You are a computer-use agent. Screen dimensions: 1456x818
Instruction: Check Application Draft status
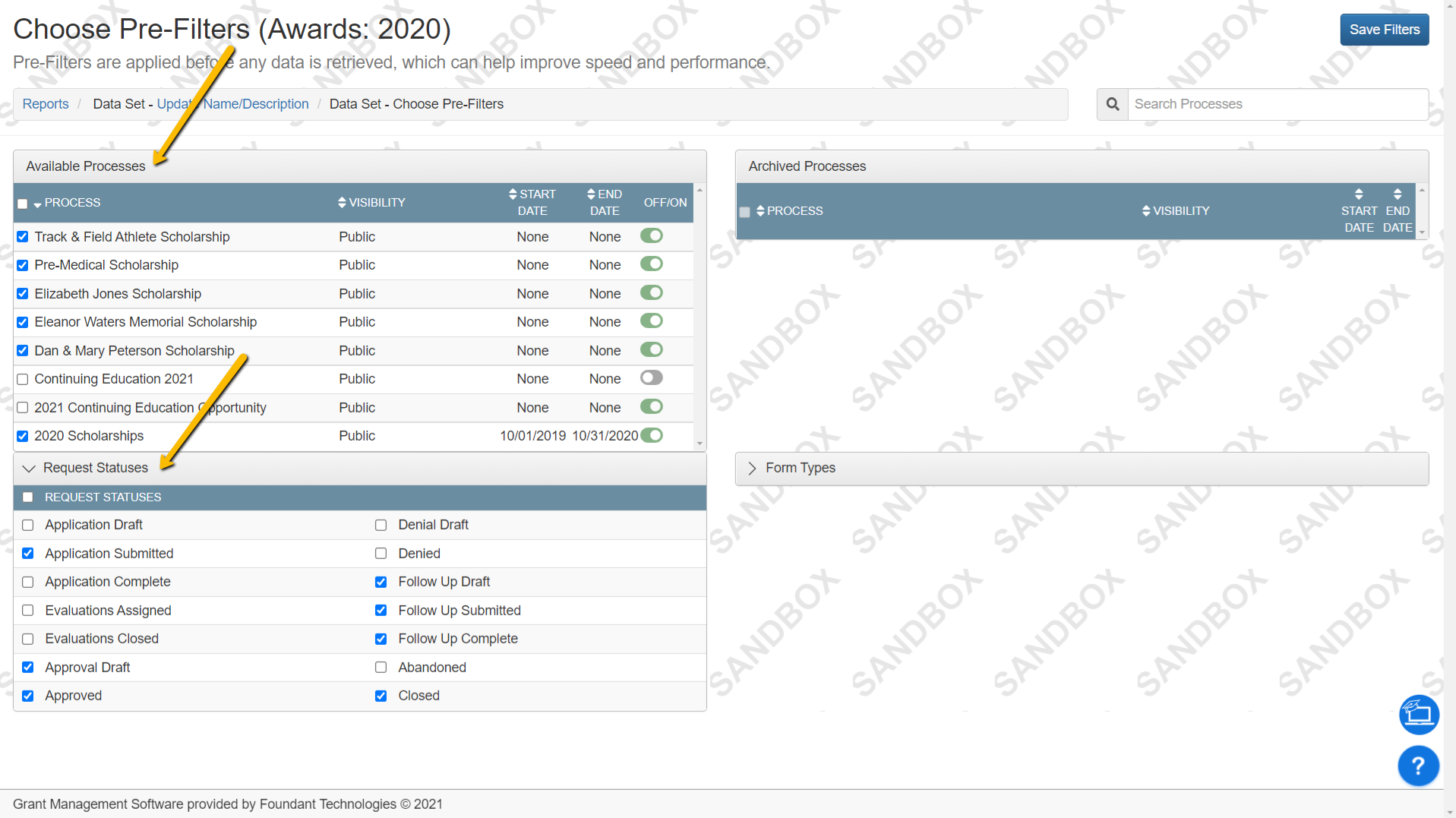point(28,525)
